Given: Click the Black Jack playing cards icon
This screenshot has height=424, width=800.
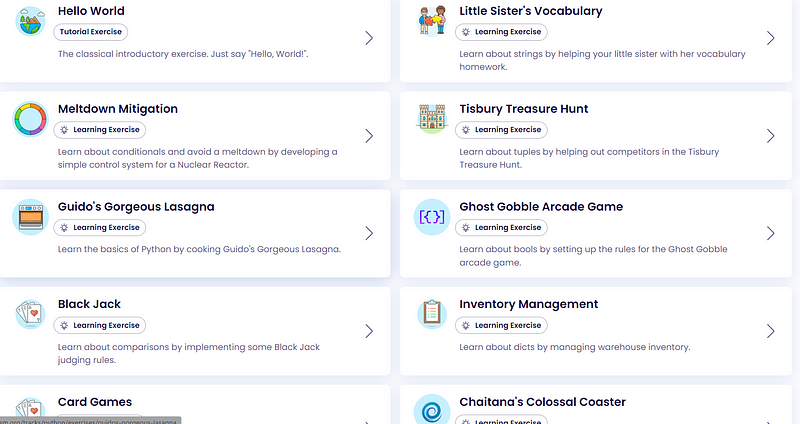Looking at the screenshot, I should [x=30, y=314].
